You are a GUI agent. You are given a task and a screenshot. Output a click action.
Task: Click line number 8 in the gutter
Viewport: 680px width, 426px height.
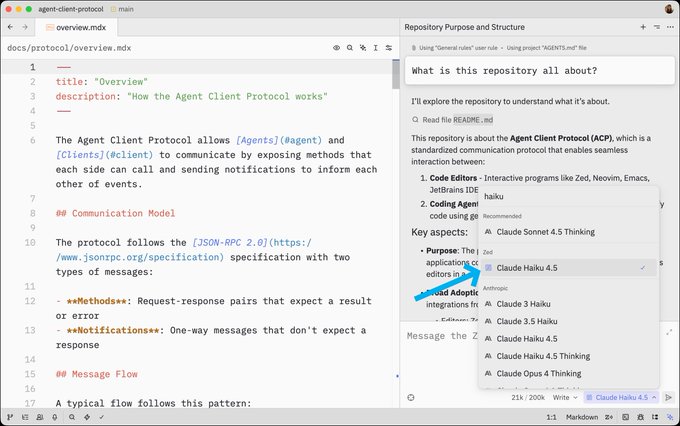point(33,213)
